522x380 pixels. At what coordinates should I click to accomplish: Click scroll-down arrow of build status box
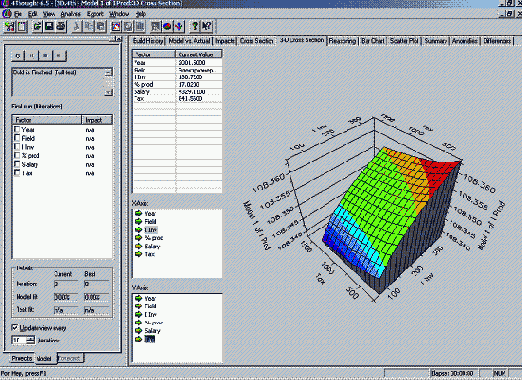click(x=108, y=92)
